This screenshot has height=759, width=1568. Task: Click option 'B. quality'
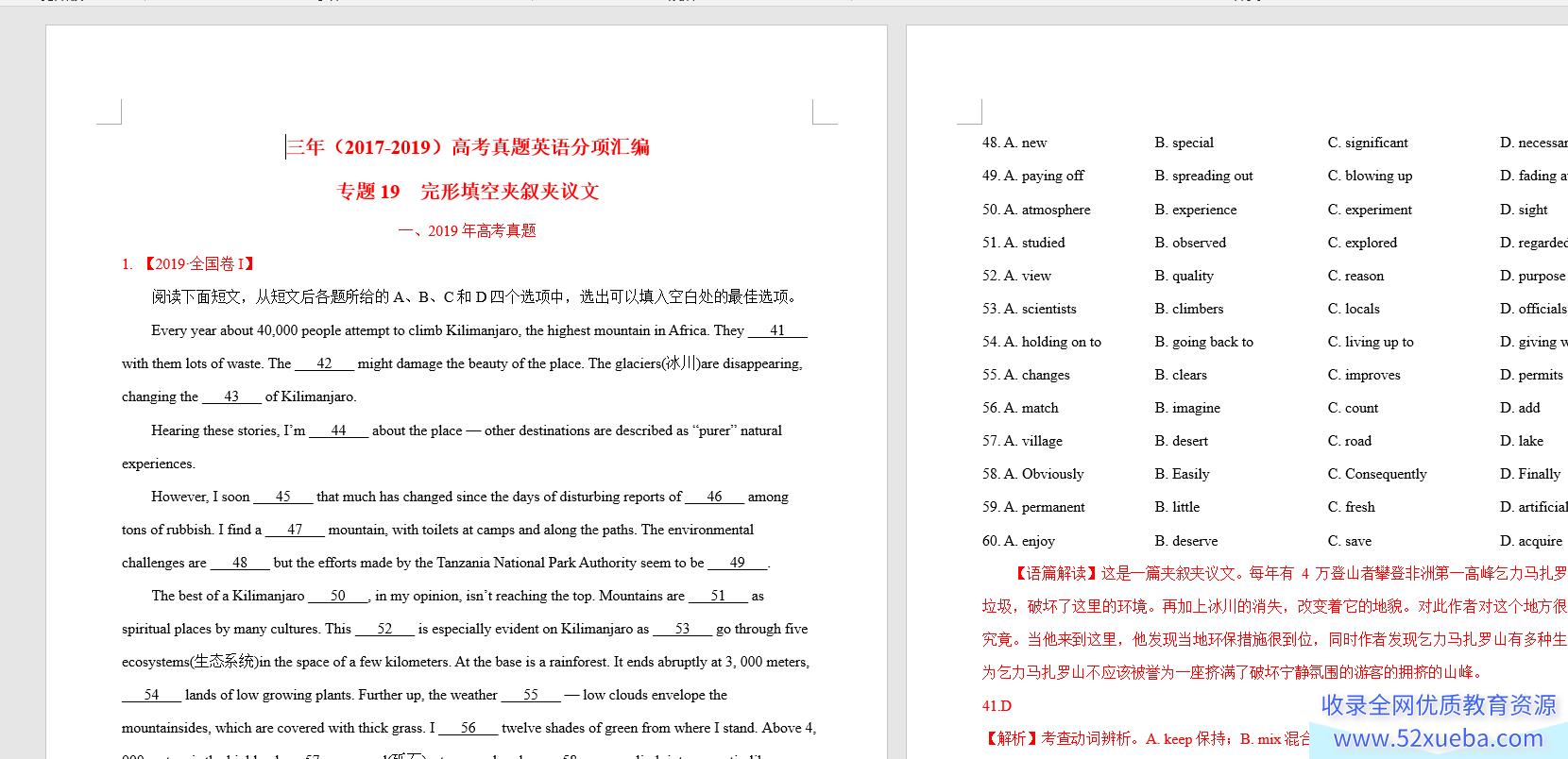coord(1185,276)
